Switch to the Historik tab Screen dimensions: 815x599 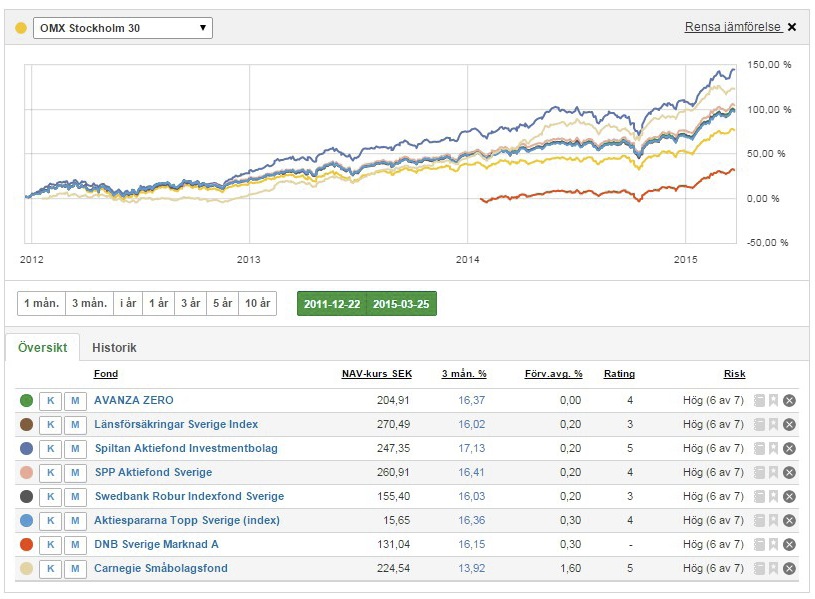click(114, 348)
